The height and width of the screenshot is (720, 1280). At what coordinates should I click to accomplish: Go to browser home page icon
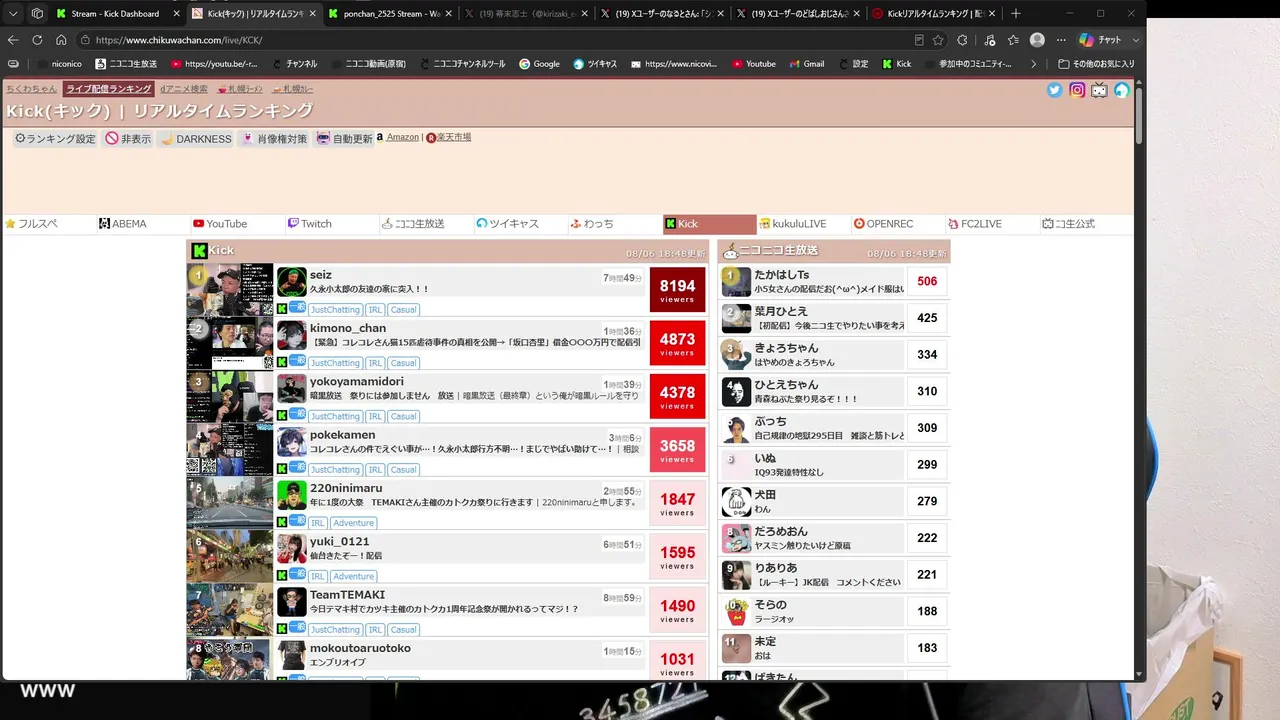pos(61,40)
